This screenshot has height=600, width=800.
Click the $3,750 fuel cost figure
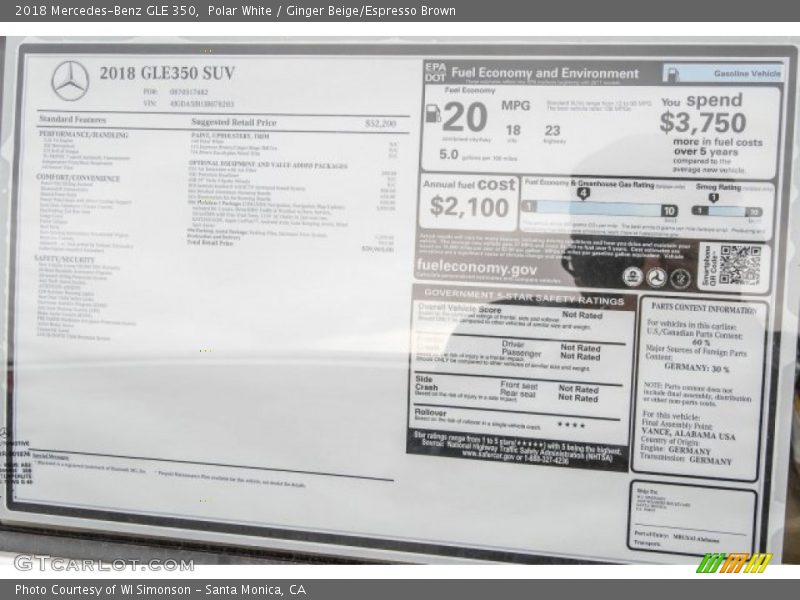coord(702,123)
